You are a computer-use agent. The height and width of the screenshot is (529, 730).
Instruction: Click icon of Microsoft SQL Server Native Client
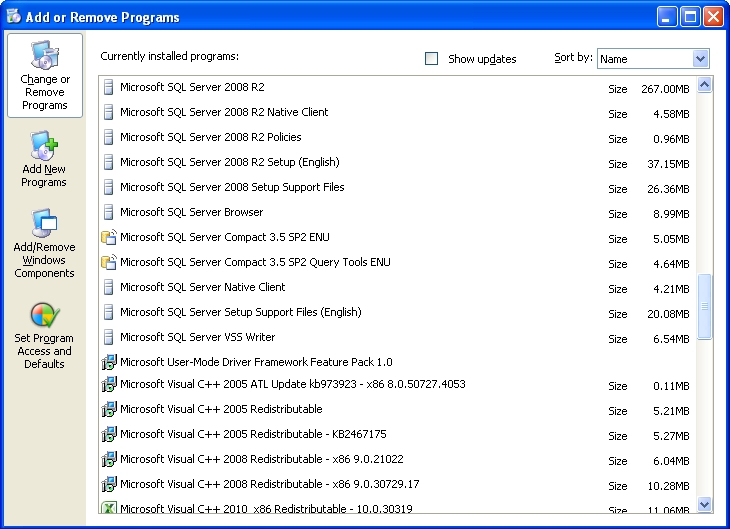[x=108, y=287]
